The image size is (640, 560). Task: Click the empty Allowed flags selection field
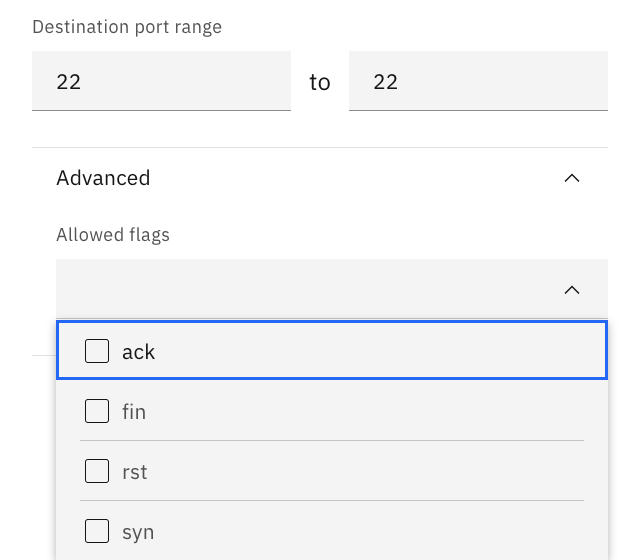point(300,290)
